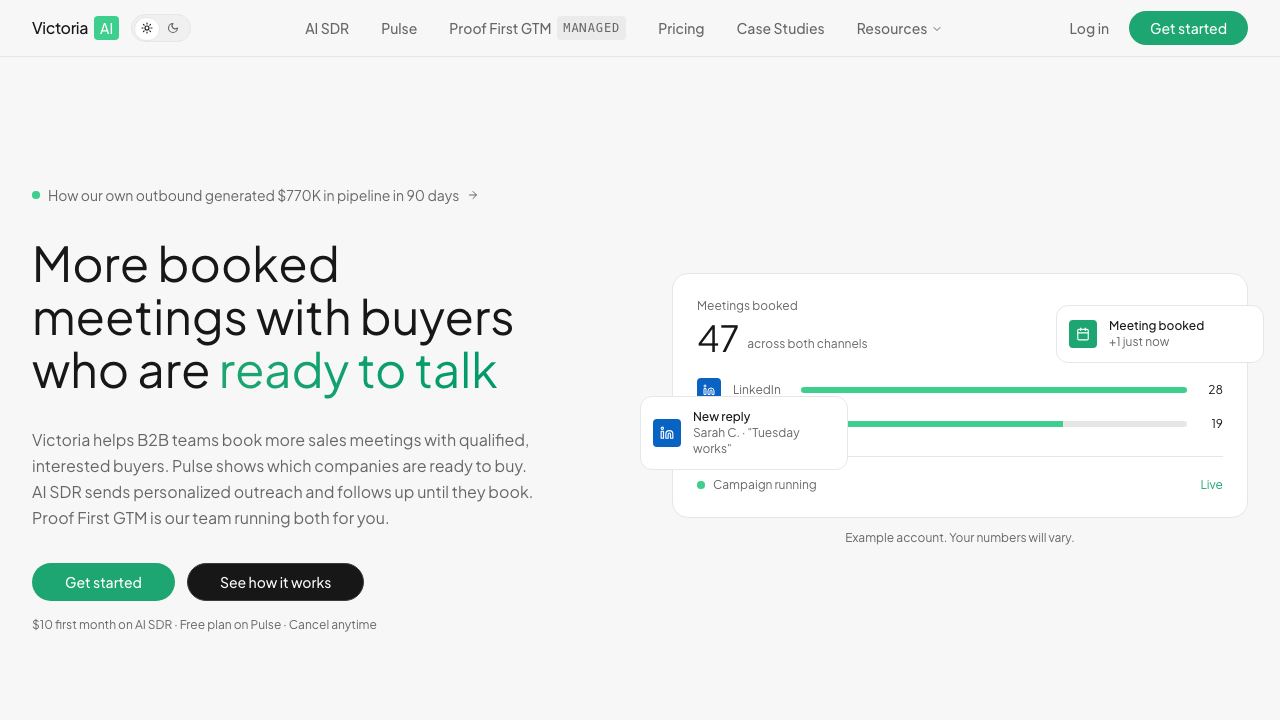Screen dimensions: 1280x720
Task: Switch to dark theme moon icon
Action: (x=173, y=28)
